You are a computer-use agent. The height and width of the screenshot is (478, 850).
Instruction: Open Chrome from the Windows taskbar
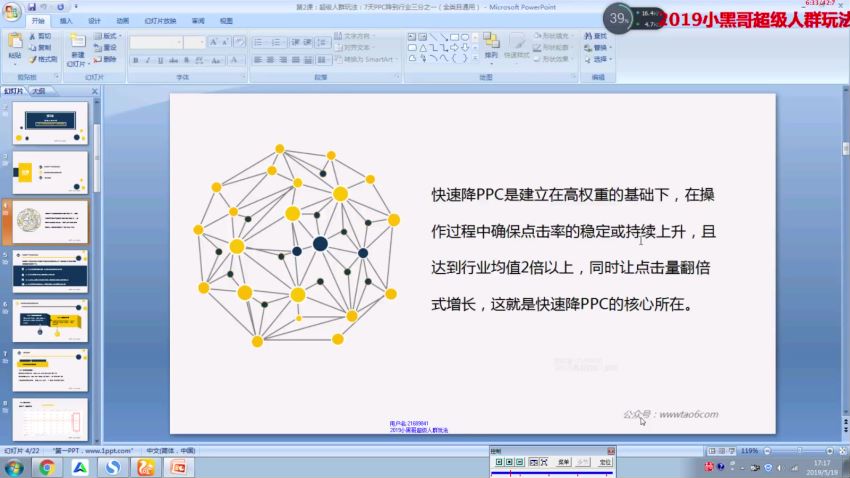pos(47,467)
